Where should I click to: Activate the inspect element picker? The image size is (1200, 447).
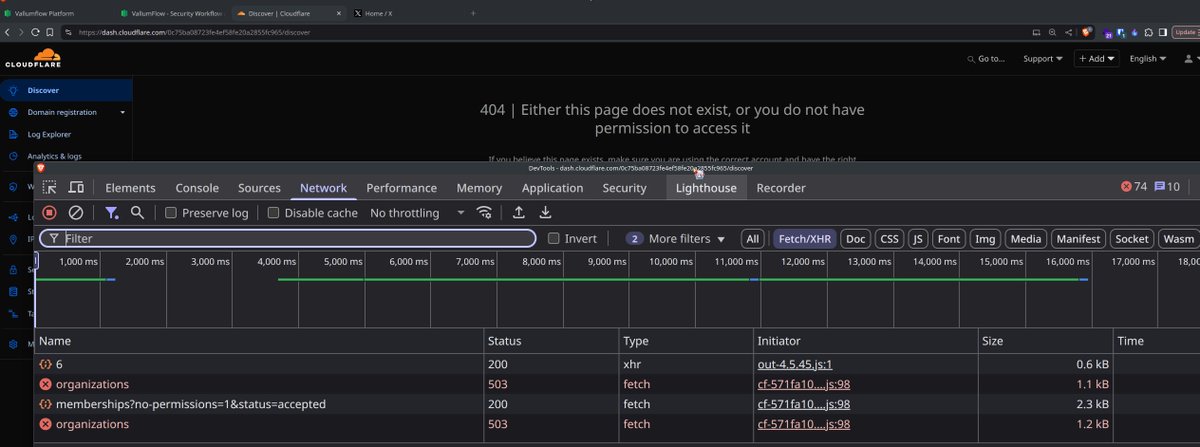tap(49, 188)
